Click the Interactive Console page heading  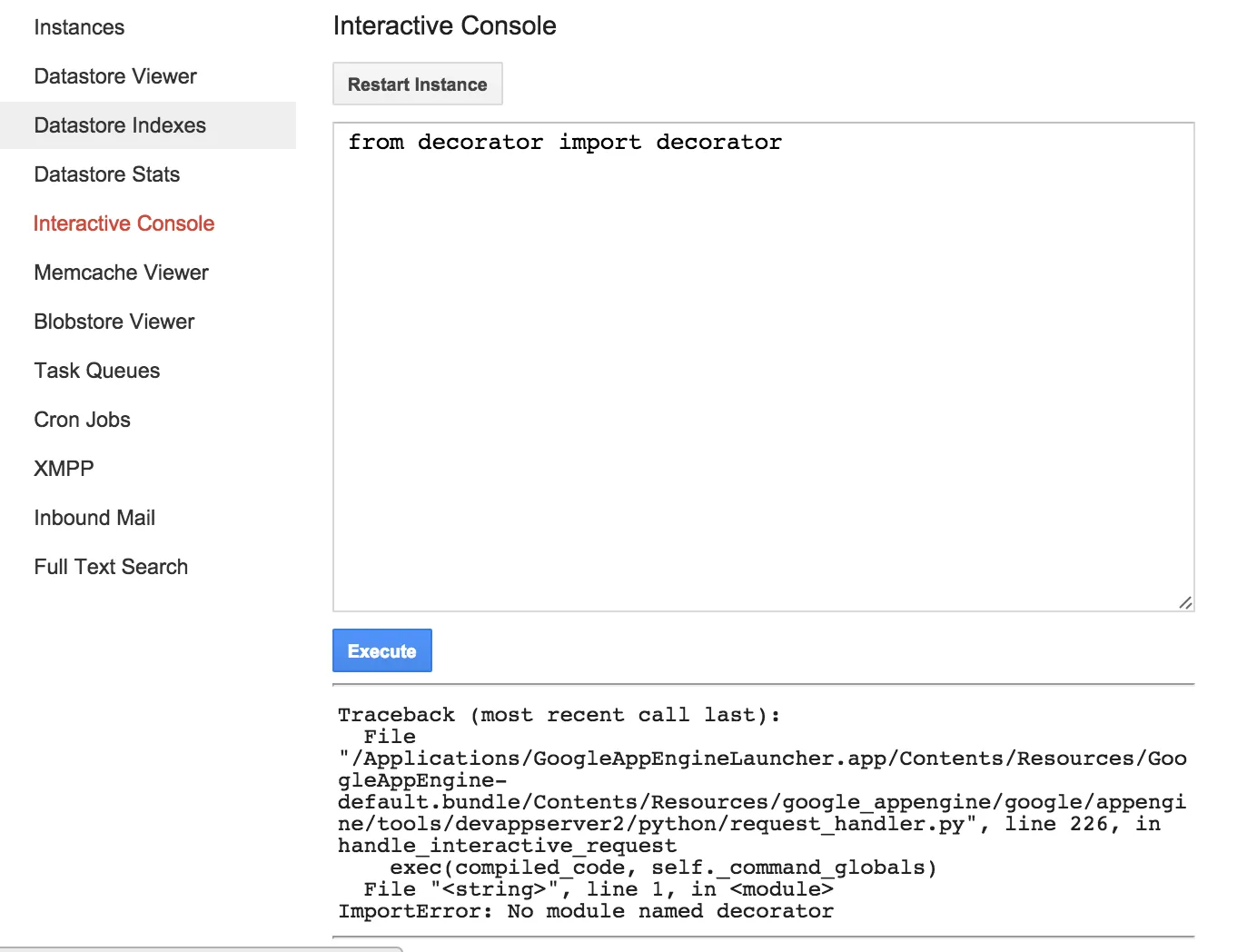(x=444, y=25)
